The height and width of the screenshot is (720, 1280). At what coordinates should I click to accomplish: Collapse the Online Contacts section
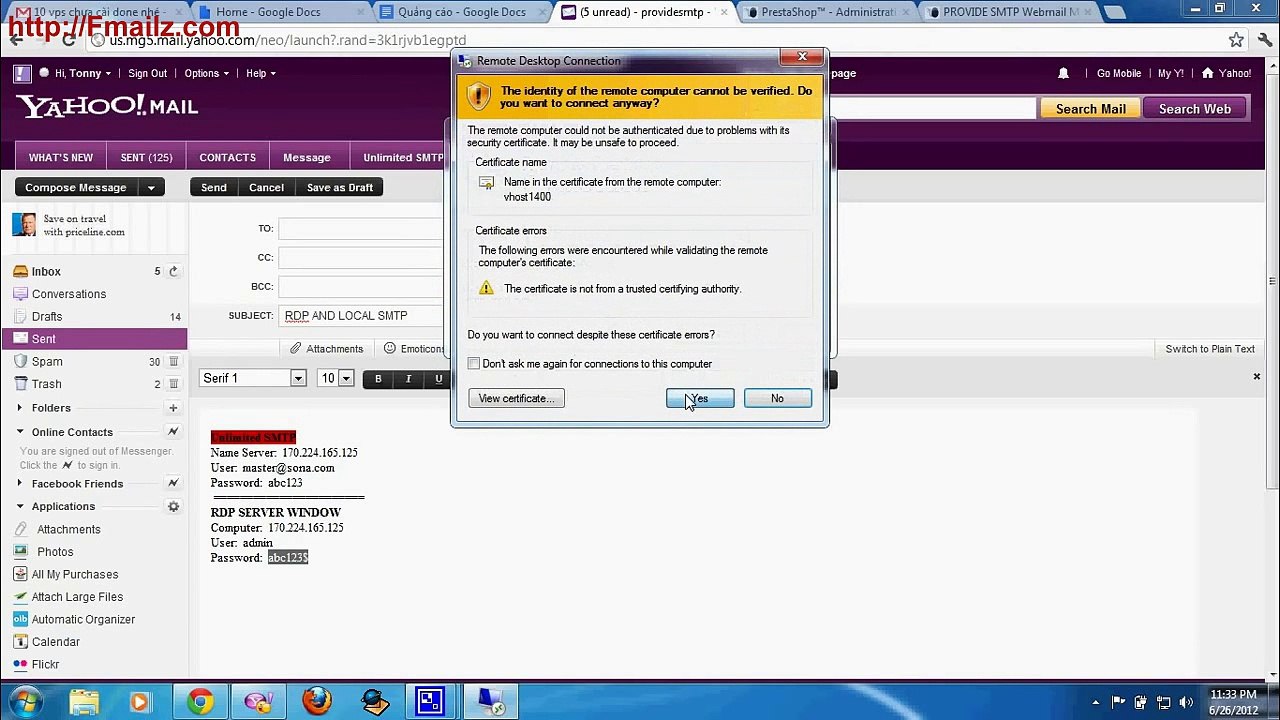(x=20, y=432)
